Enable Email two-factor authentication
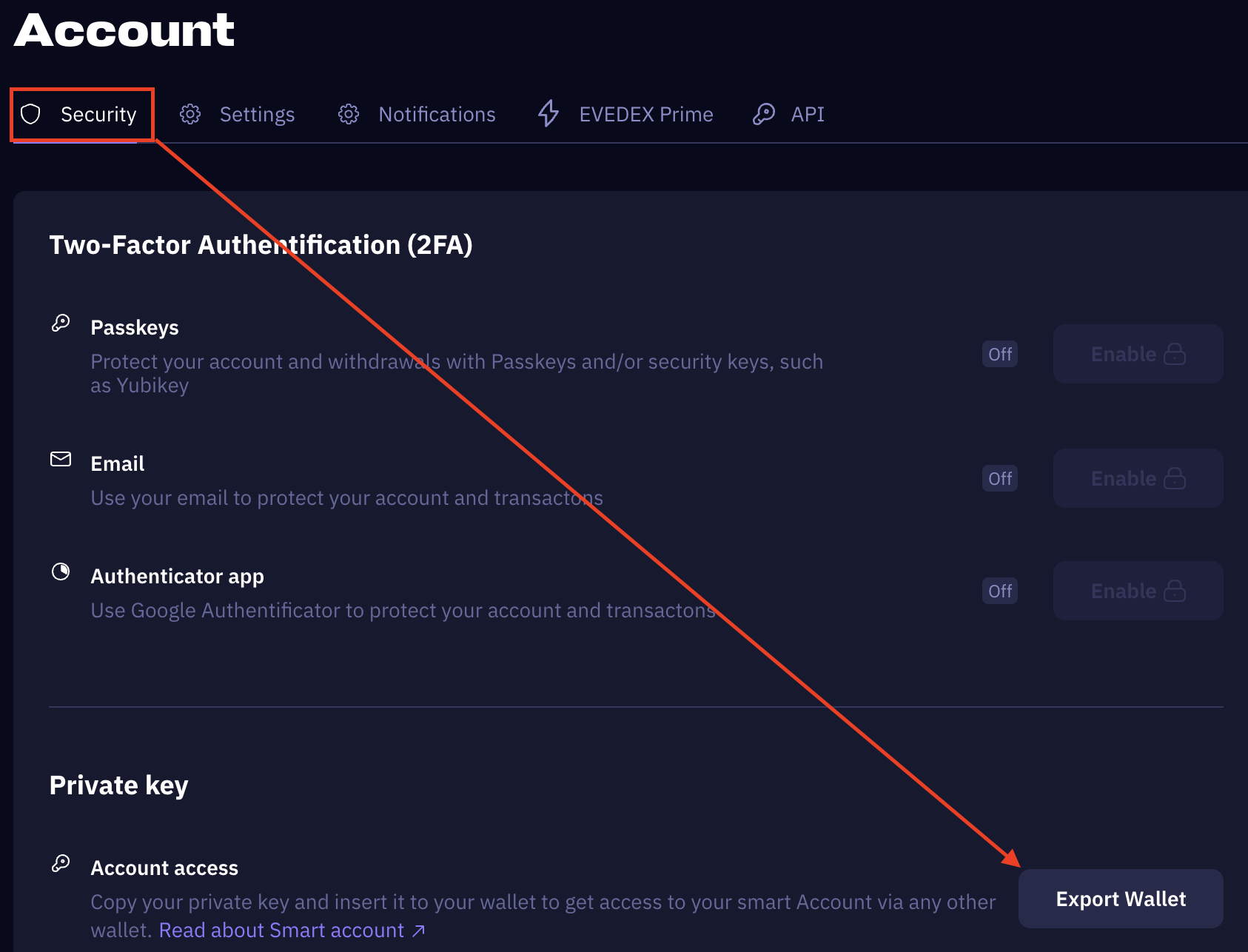The width and height of the screenshot is (1248, 952). coord(1138,478)
